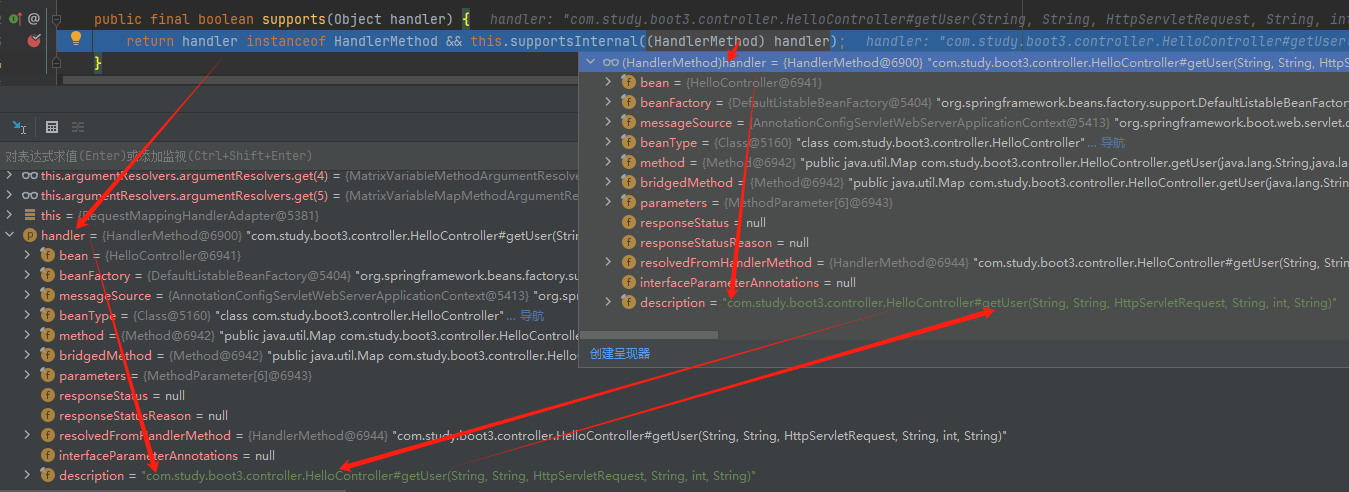This screenshot has width=1349, height=492.
Task: Click field icon of interfaceParameterAnnotations in popup
Action: [x=628, y=283]
